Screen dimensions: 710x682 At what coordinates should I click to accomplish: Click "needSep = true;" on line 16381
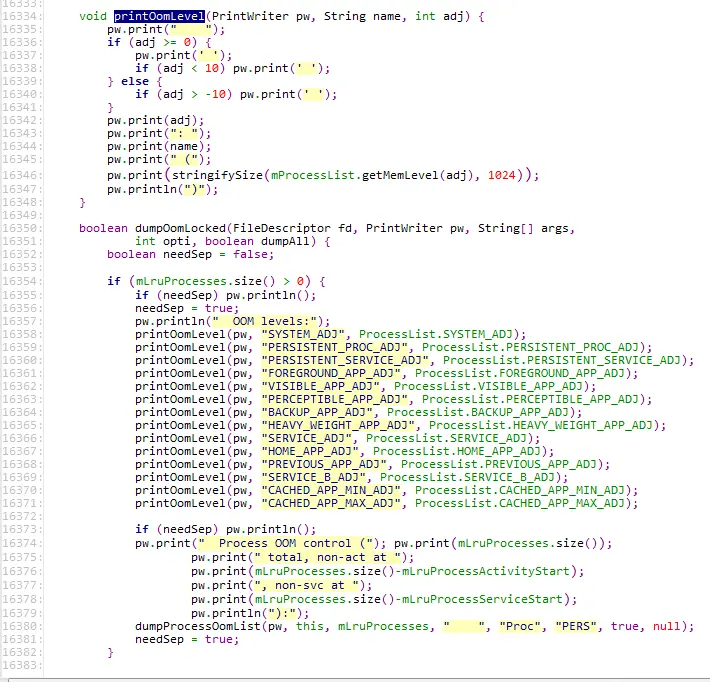187,640
